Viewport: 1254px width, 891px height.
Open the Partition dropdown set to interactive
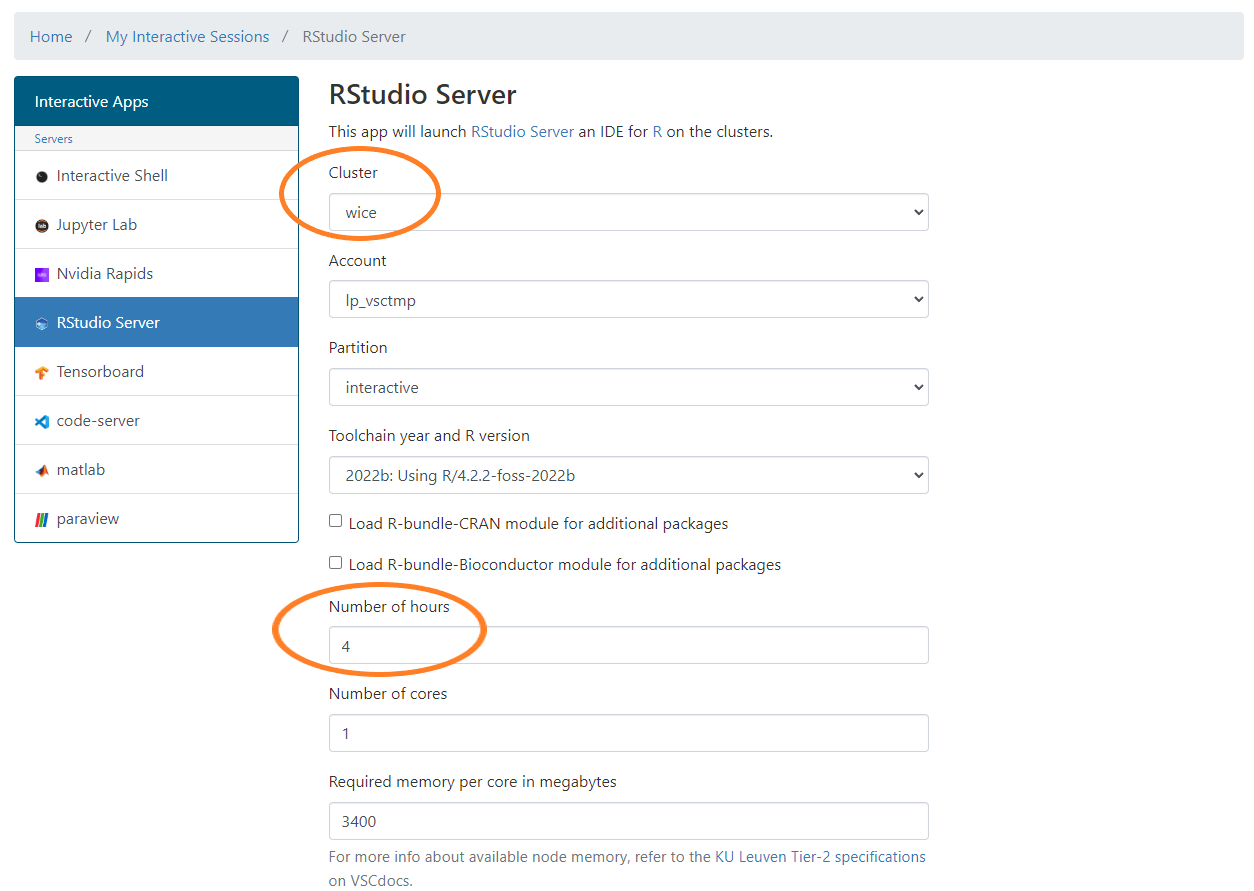[x=628, y=387]
